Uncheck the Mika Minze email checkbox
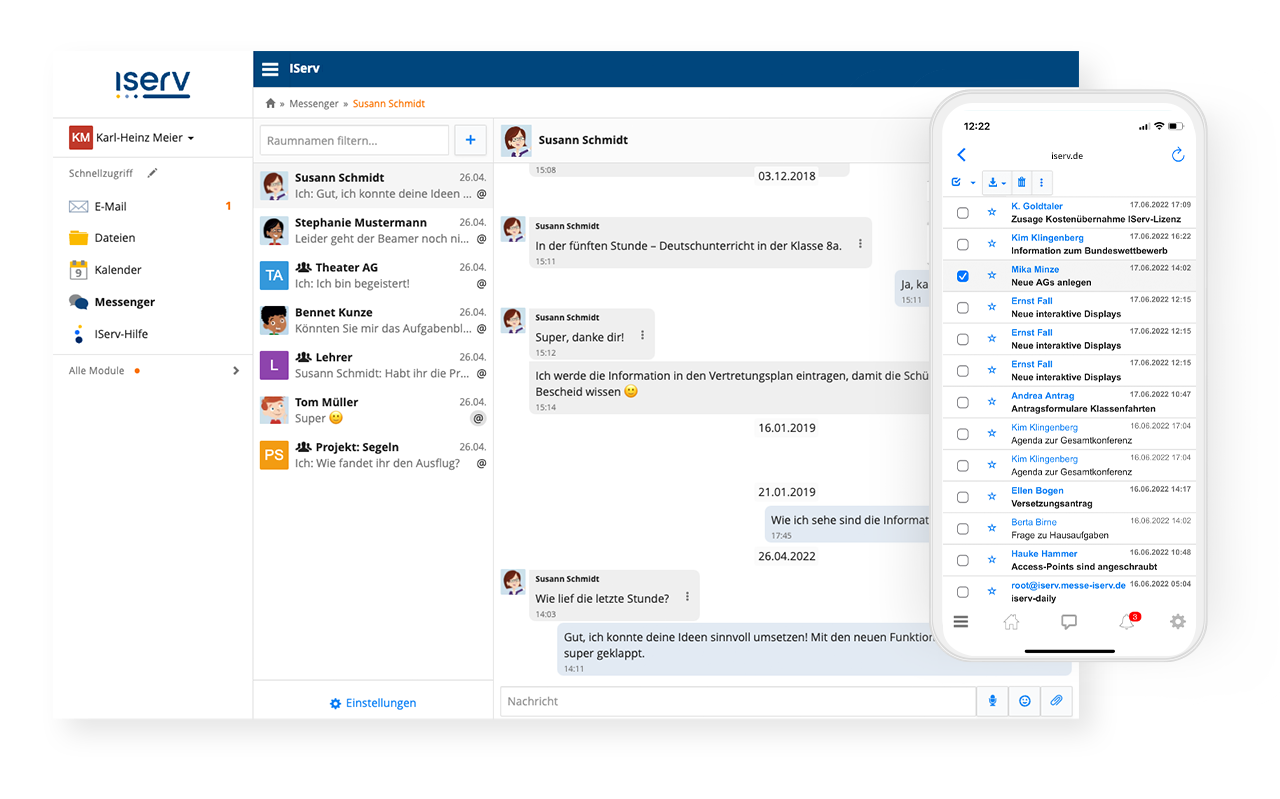 click(963, 276)
